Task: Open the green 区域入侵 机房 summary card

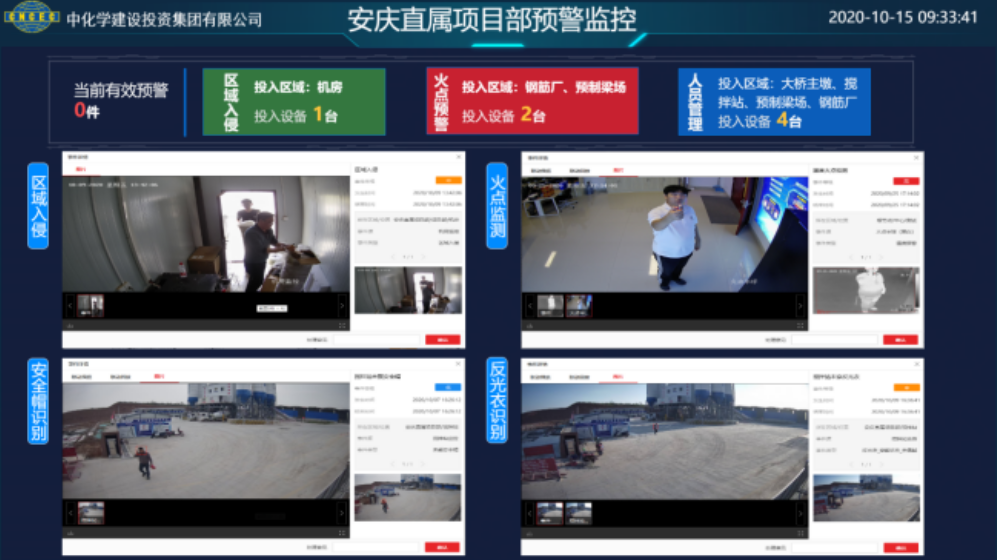Action: pos(294,102)
